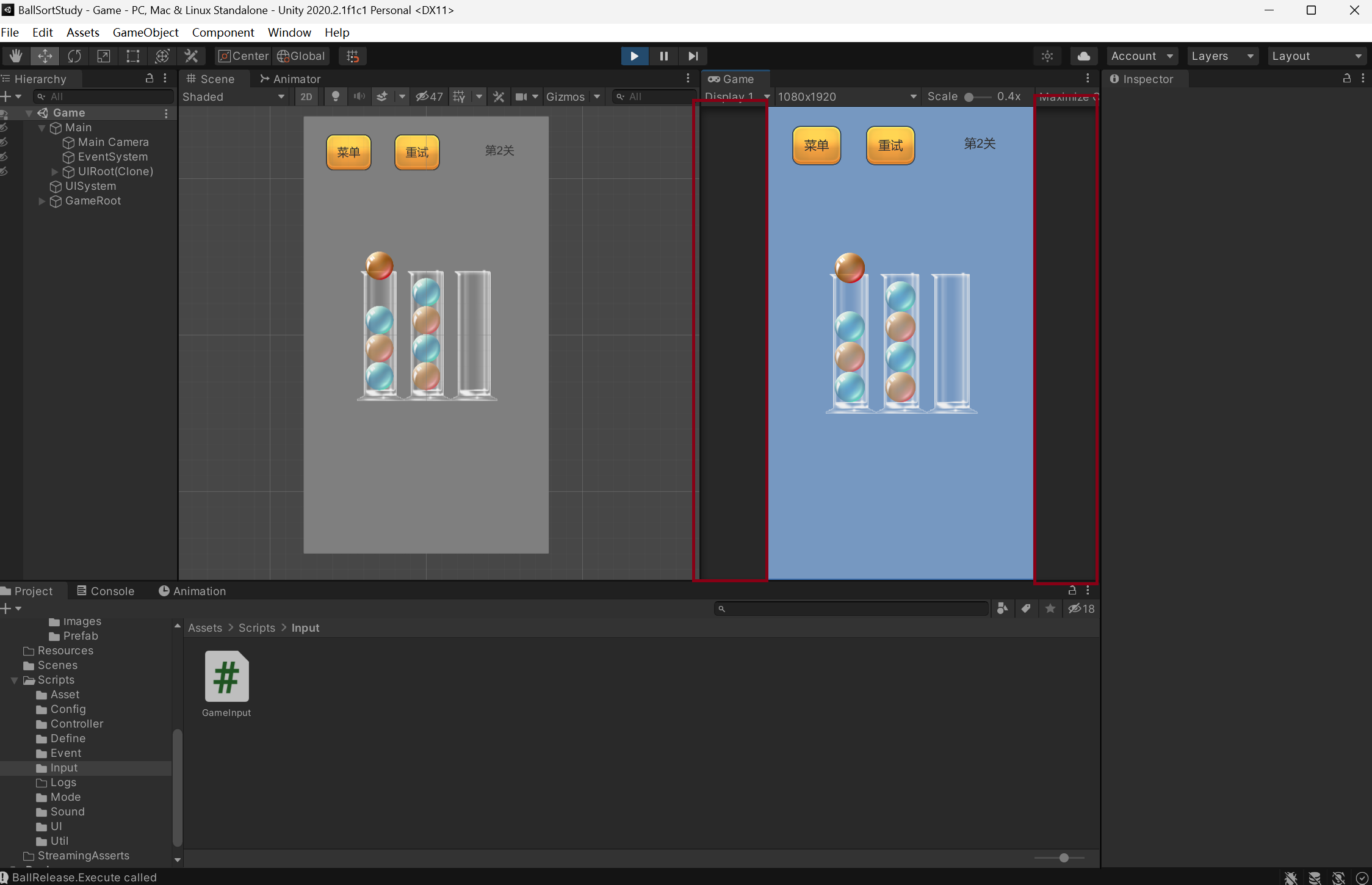Open scene camera settings icon
The width and height of the screenshot is (1372, 885).
[522, 96]
